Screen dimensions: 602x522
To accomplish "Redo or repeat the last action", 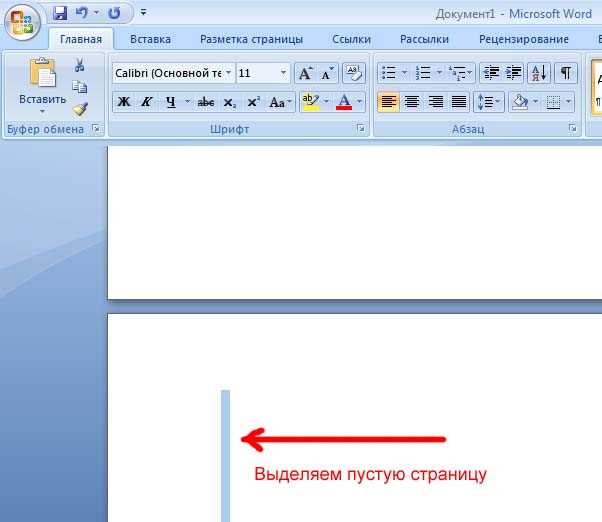I will (114, 13).
